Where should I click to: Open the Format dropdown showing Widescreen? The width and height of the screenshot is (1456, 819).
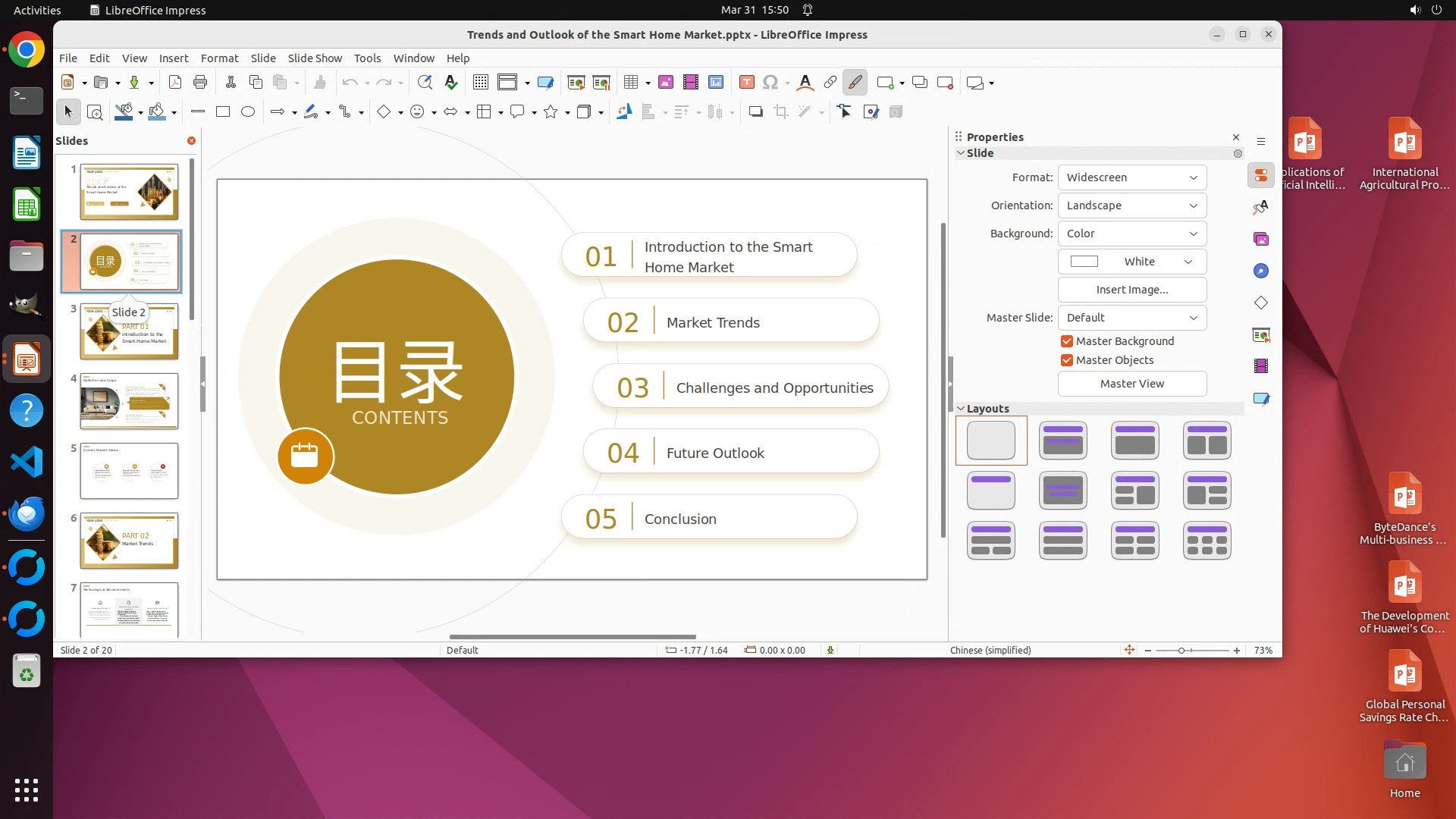point(1131,177)
